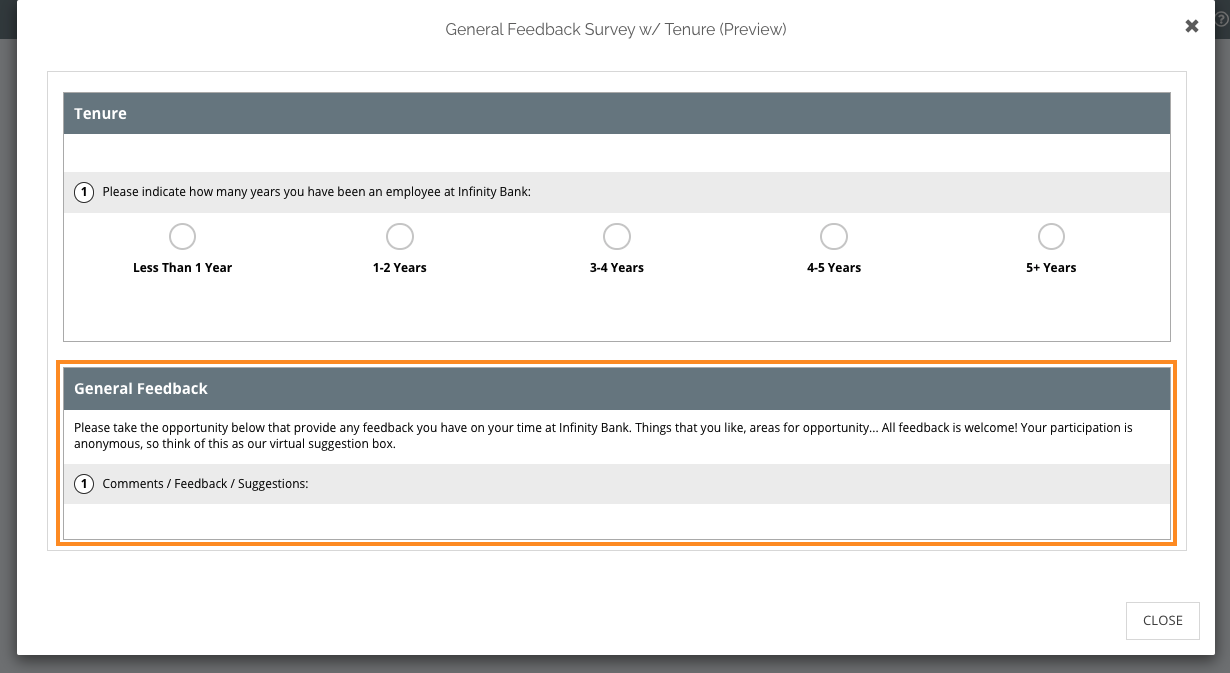Choose the 1-2 Years tenure option

coord(400,237)
